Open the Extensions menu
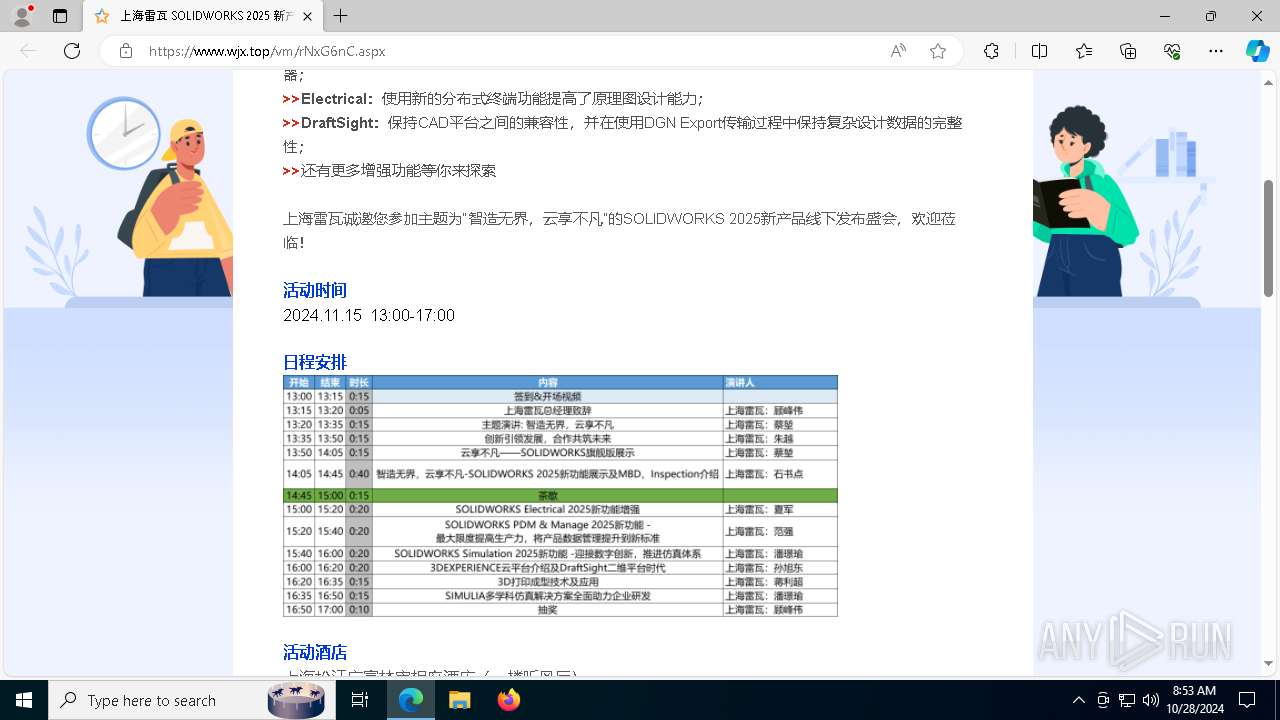1280x720 pixels. click(991, 51)
